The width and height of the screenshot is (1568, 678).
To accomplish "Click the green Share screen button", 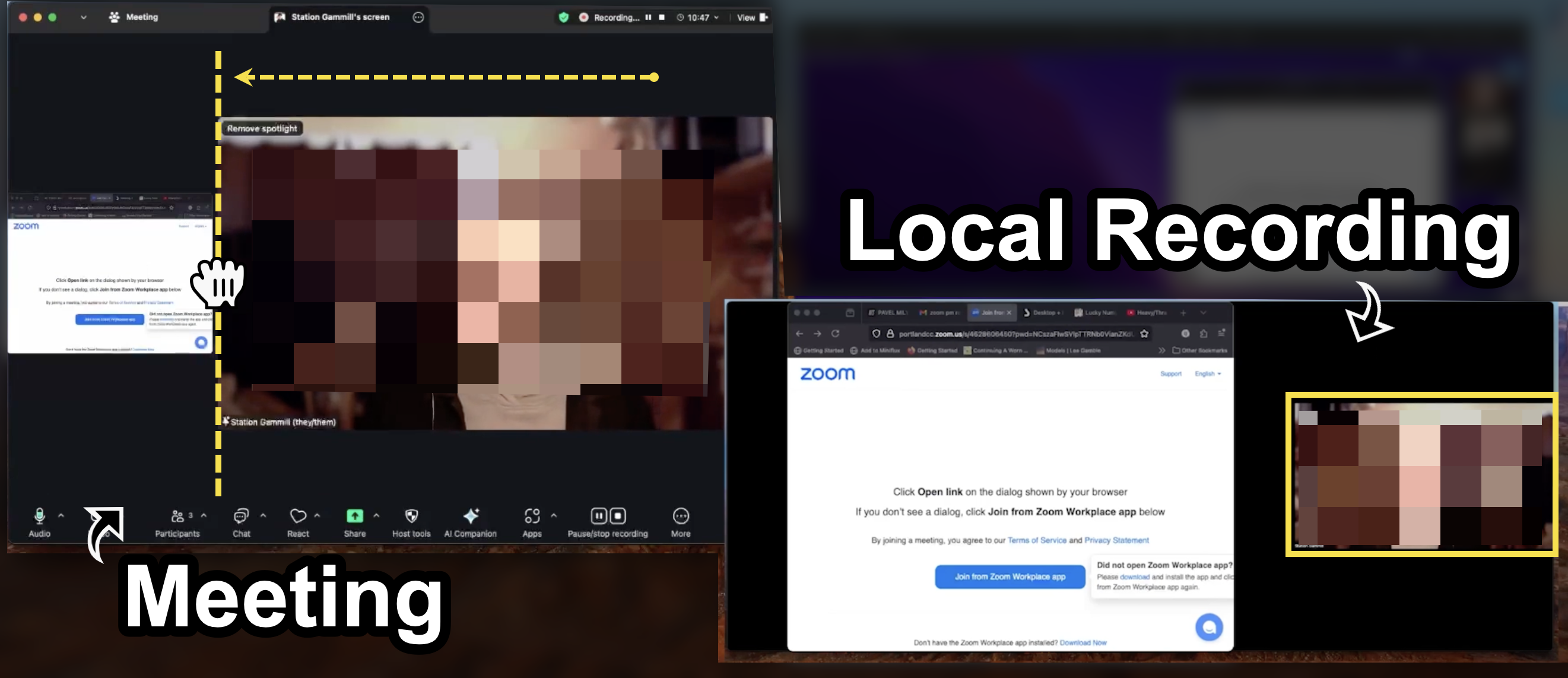I will (x=355, y=517).
